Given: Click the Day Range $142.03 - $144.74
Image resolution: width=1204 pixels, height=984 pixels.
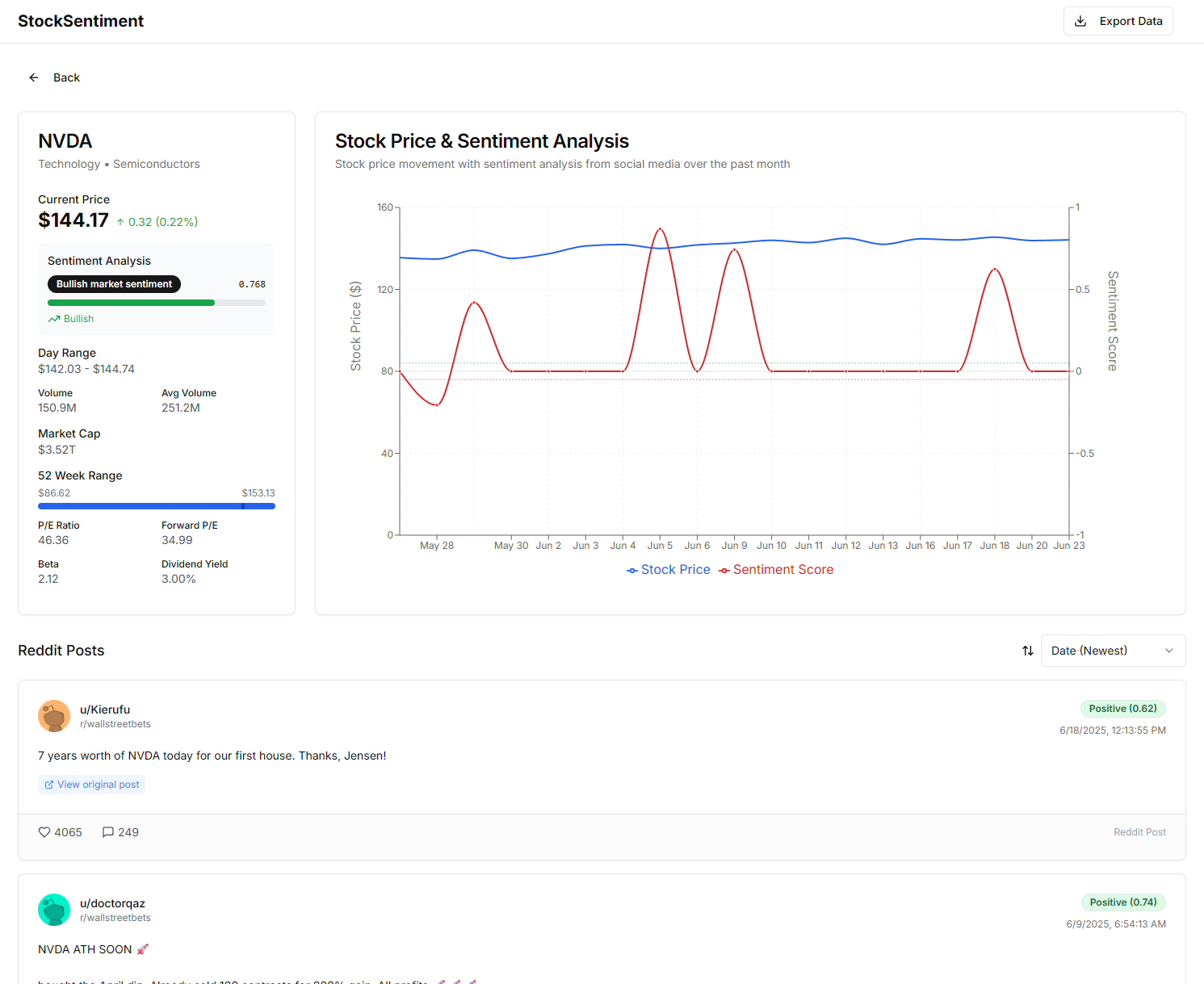Looking at the screenshot, I should pos(86,369).
